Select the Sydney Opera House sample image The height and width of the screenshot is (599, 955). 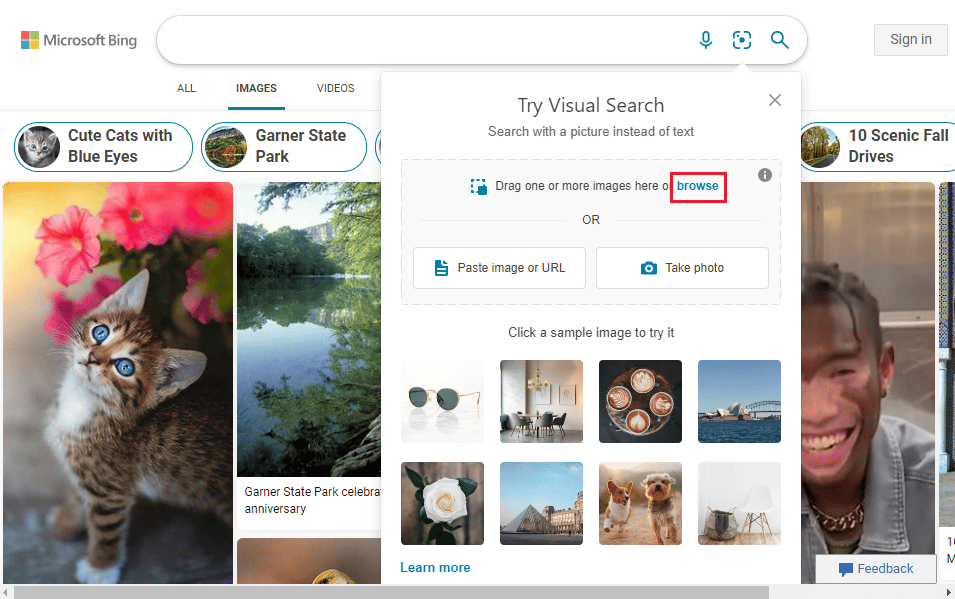click(739, 402)
